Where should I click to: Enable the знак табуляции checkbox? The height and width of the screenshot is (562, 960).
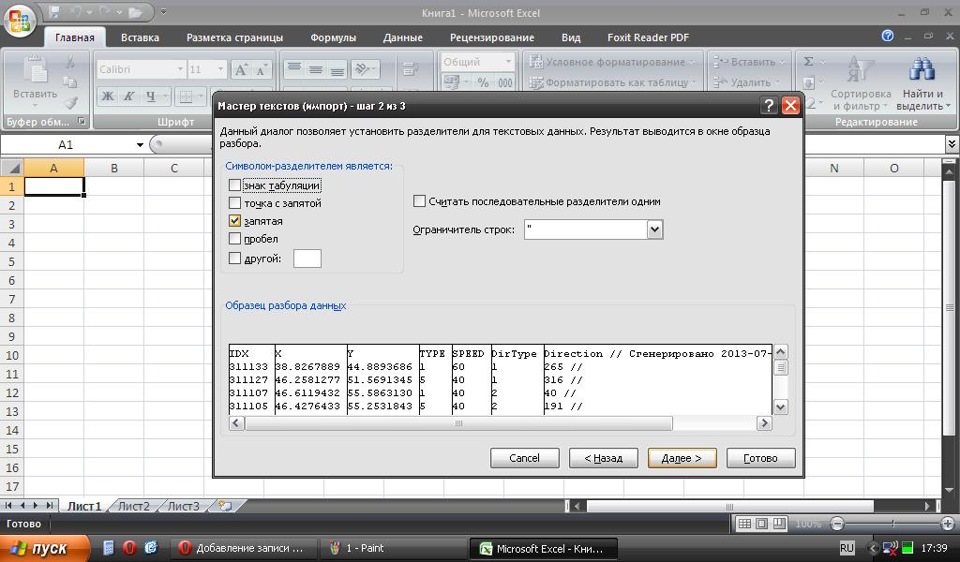[x=234, y=185]
